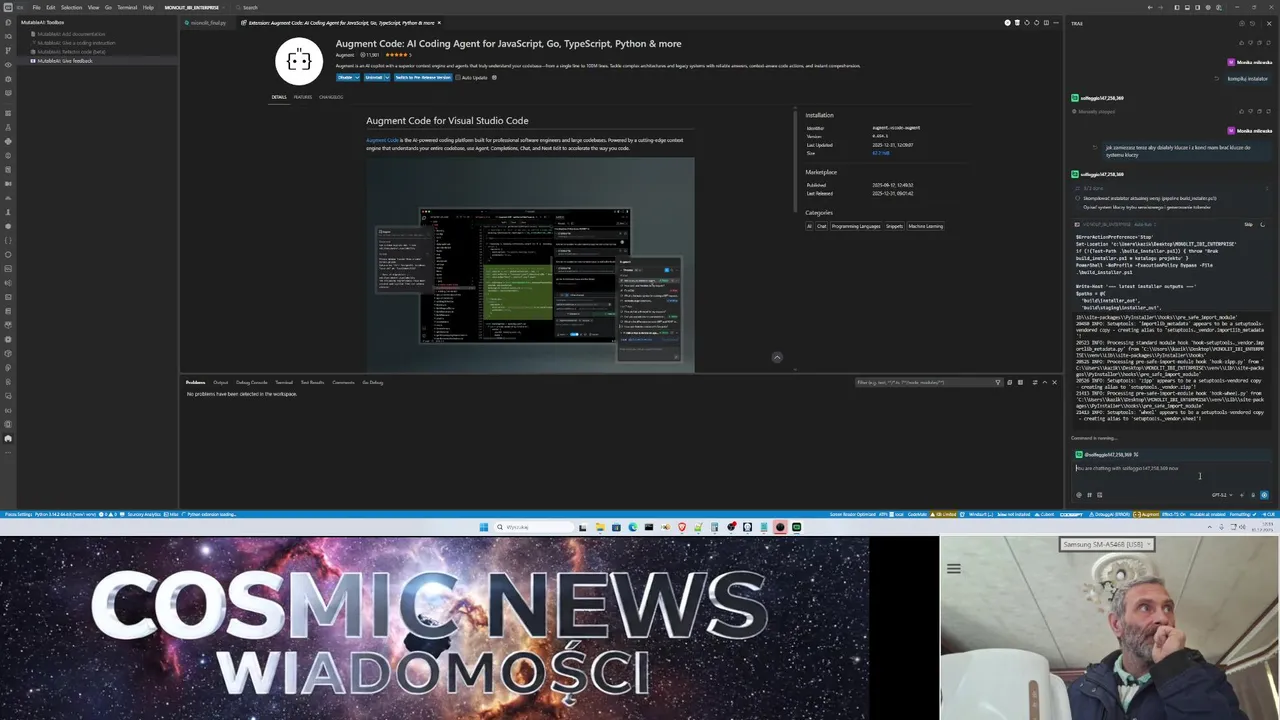Regenerate the Manually stopped response
This screenshot has height=720, width=1280.
(1269, 112)
